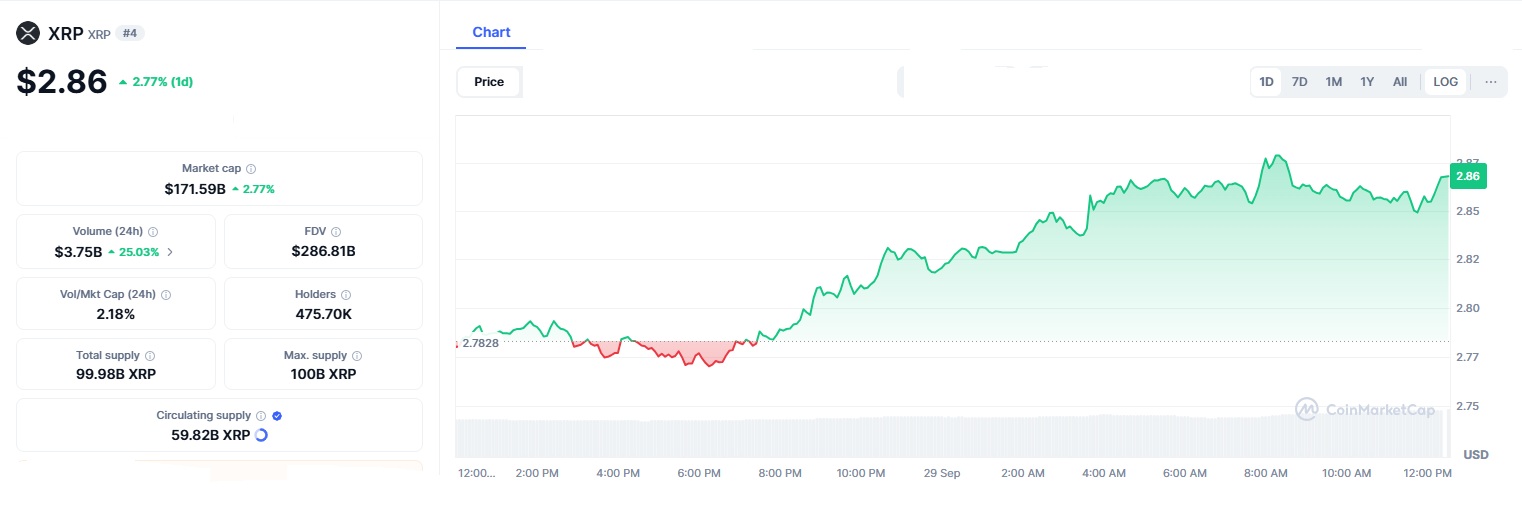
Task: Select the Price chart view tab
Action: (489, 82)
